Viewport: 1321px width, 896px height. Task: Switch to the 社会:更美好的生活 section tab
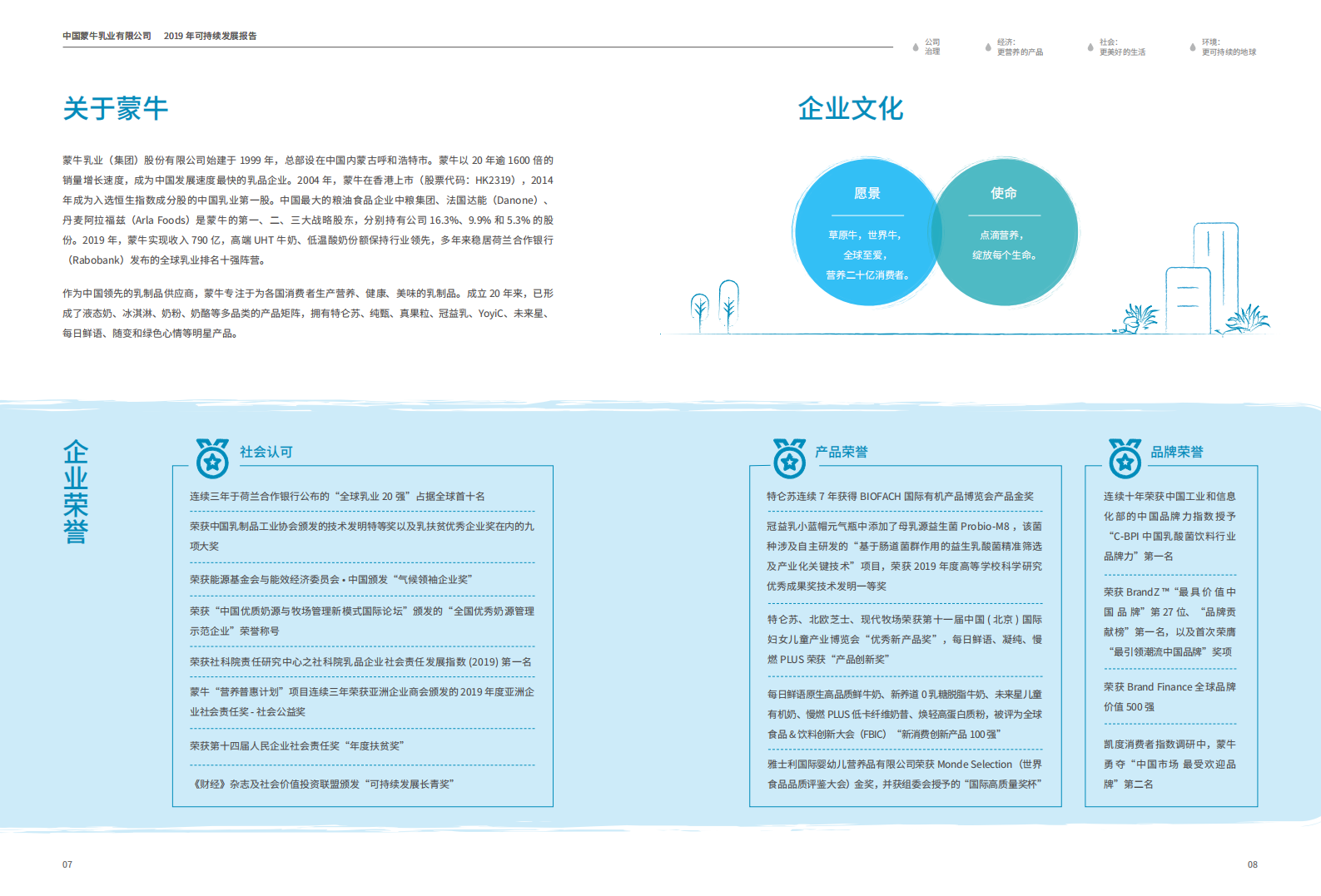pos(1122,47)
